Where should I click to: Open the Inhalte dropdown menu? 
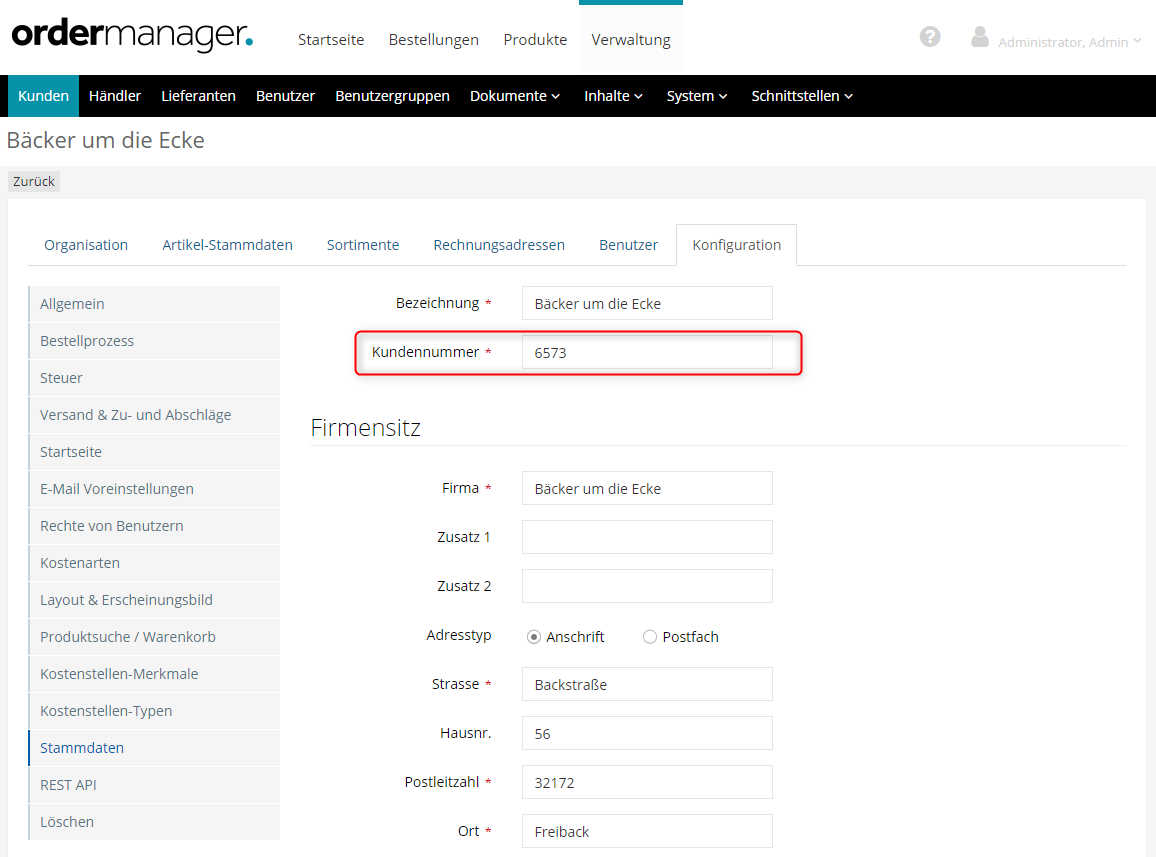(613, 96)
